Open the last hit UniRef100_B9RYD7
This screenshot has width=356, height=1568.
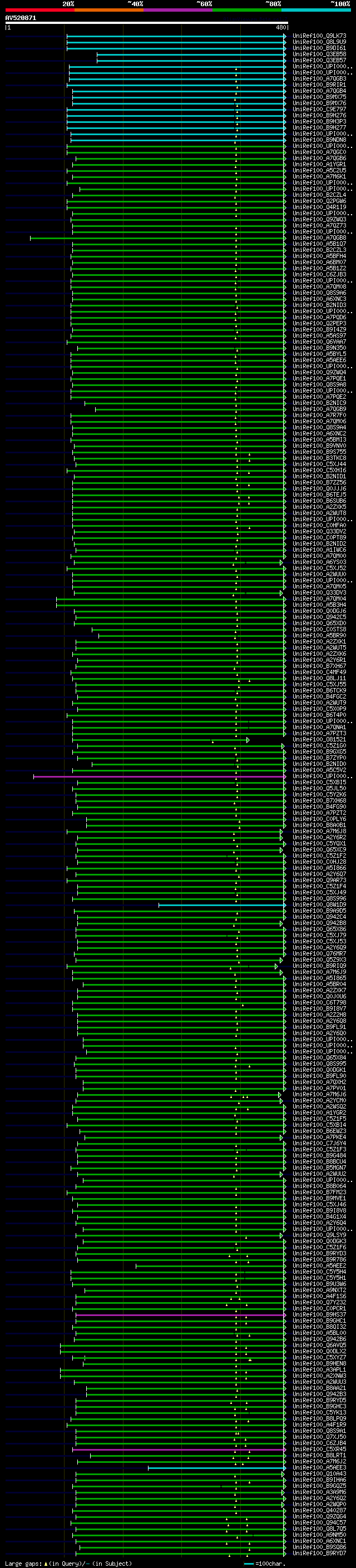click(319, 1553)
